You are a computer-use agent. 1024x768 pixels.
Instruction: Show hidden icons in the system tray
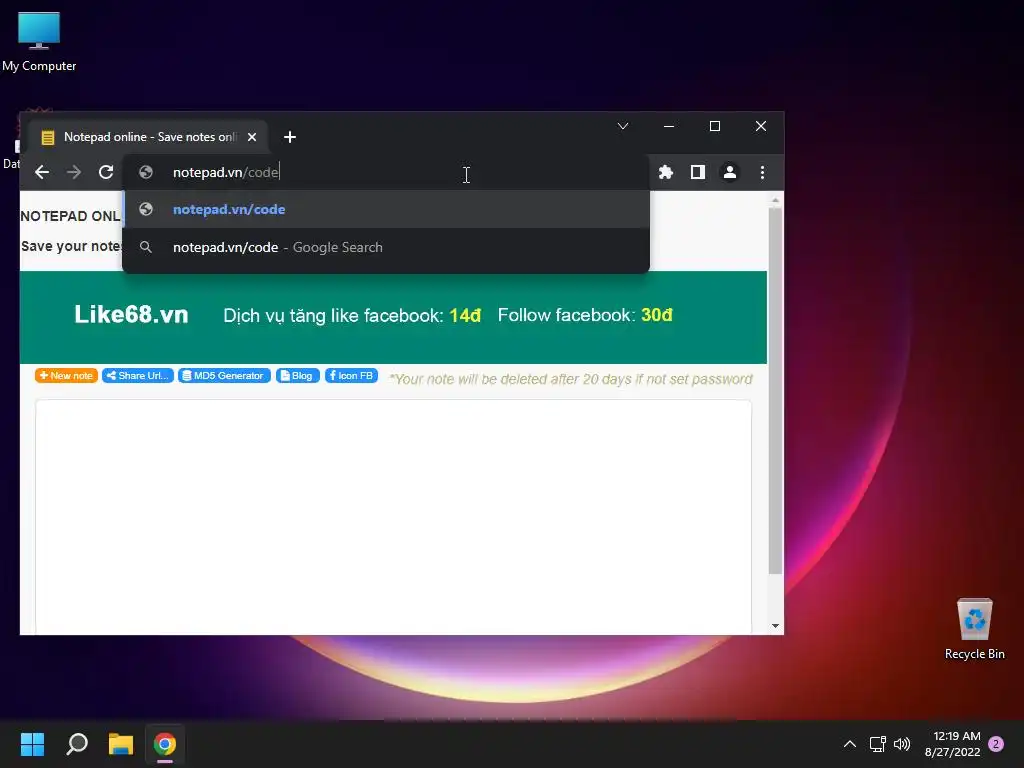850,744
